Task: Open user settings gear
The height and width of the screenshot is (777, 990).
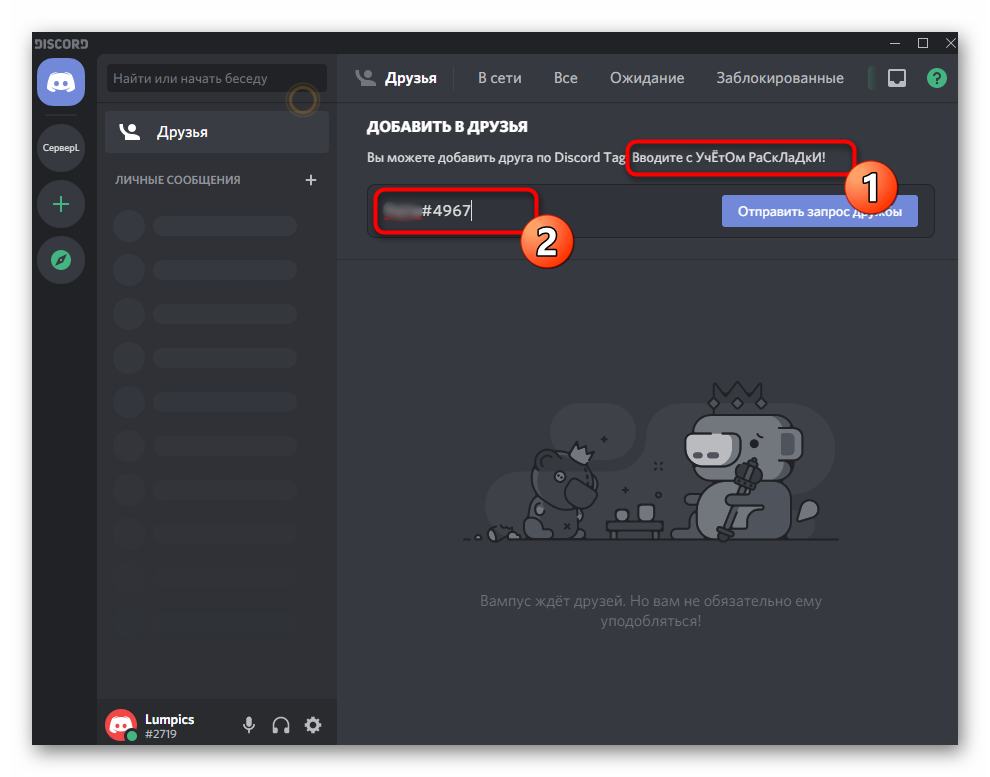Action: click(313, 725)
